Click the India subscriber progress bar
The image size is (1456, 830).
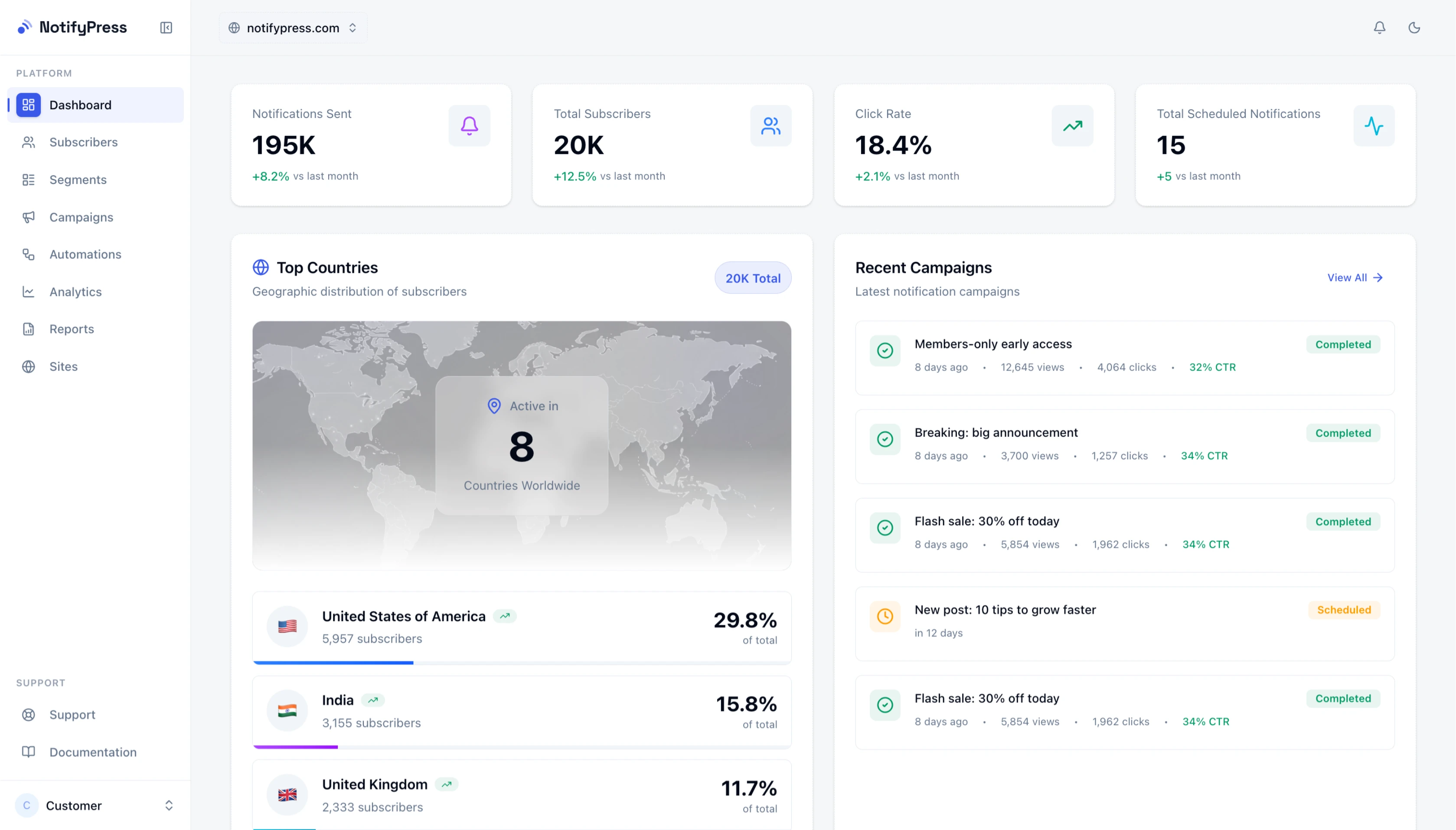point(522,747)
